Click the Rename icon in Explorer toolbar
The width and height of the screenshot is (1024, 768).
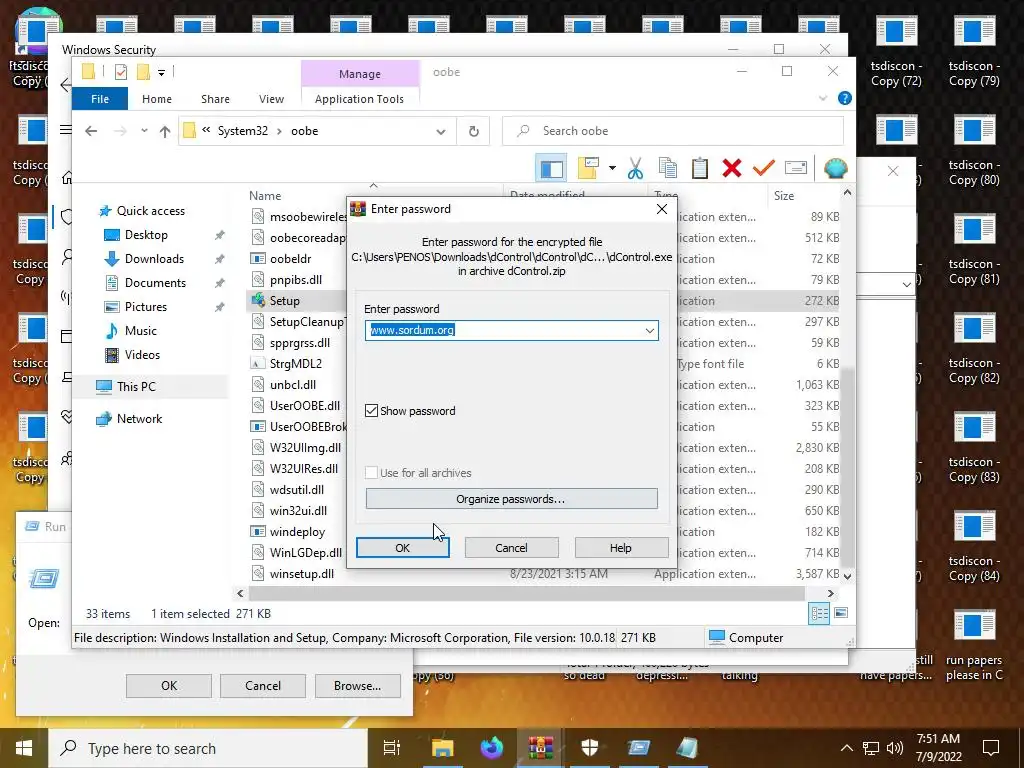pyautogui.click(x=795, y=168)
